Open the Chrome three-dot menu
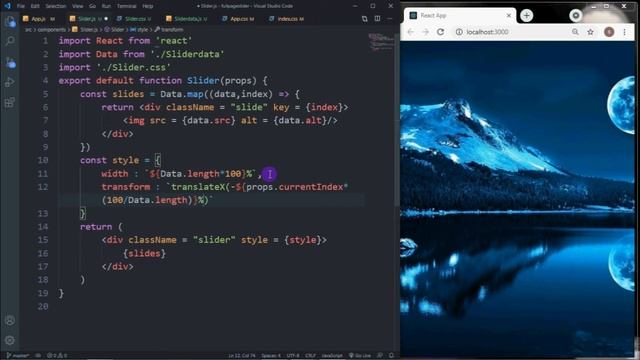The image size is (640, 360). click(x=624, y=32)
